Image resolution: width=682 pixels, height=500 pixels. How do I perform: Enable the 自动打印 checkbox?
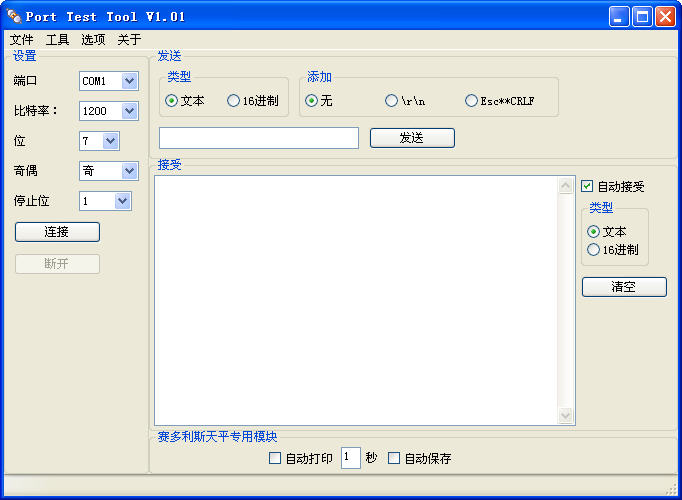coord(275,458)
